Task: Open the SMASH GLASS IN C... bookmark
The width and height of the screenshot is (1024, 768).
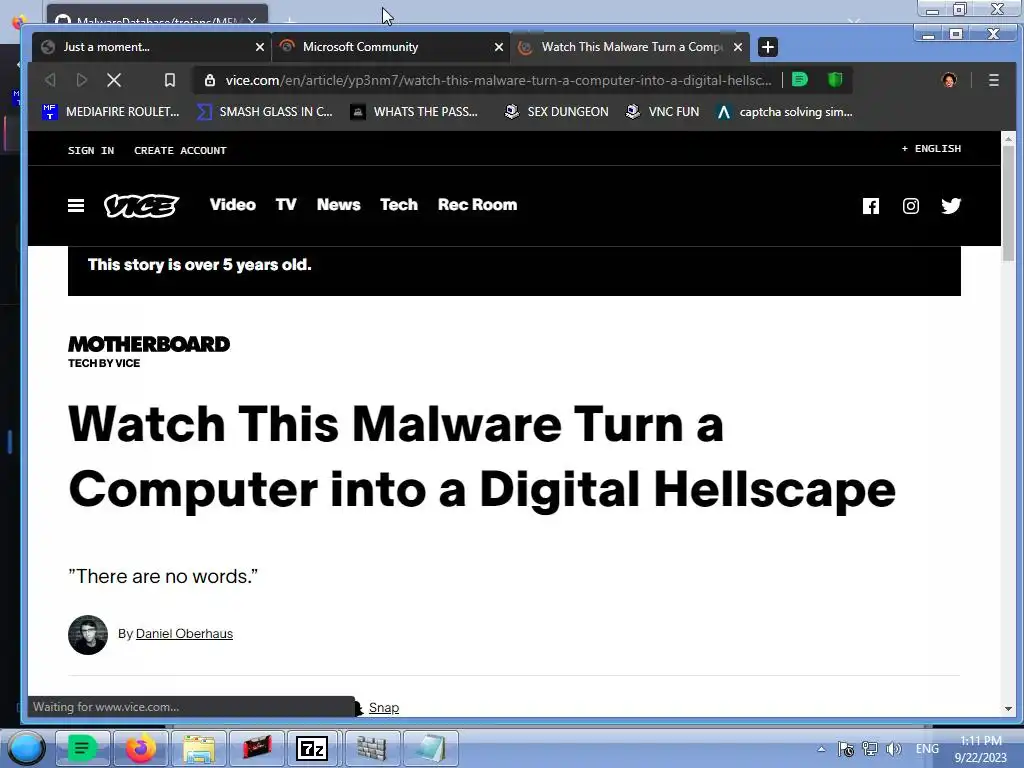Action: (265, 112)
